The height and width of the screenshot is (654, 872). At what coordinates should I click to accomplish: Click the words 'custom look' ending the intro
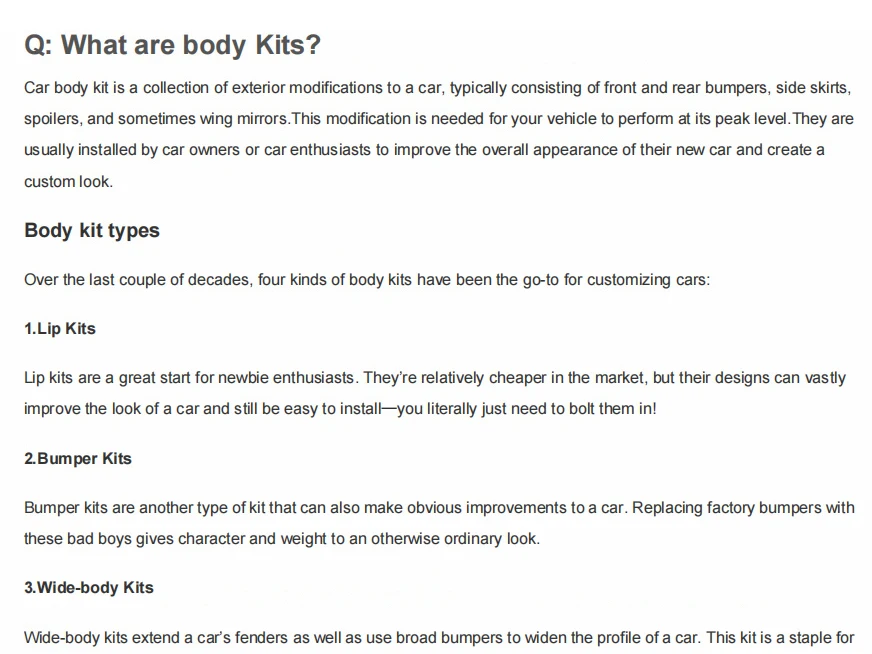pos(68,182)
